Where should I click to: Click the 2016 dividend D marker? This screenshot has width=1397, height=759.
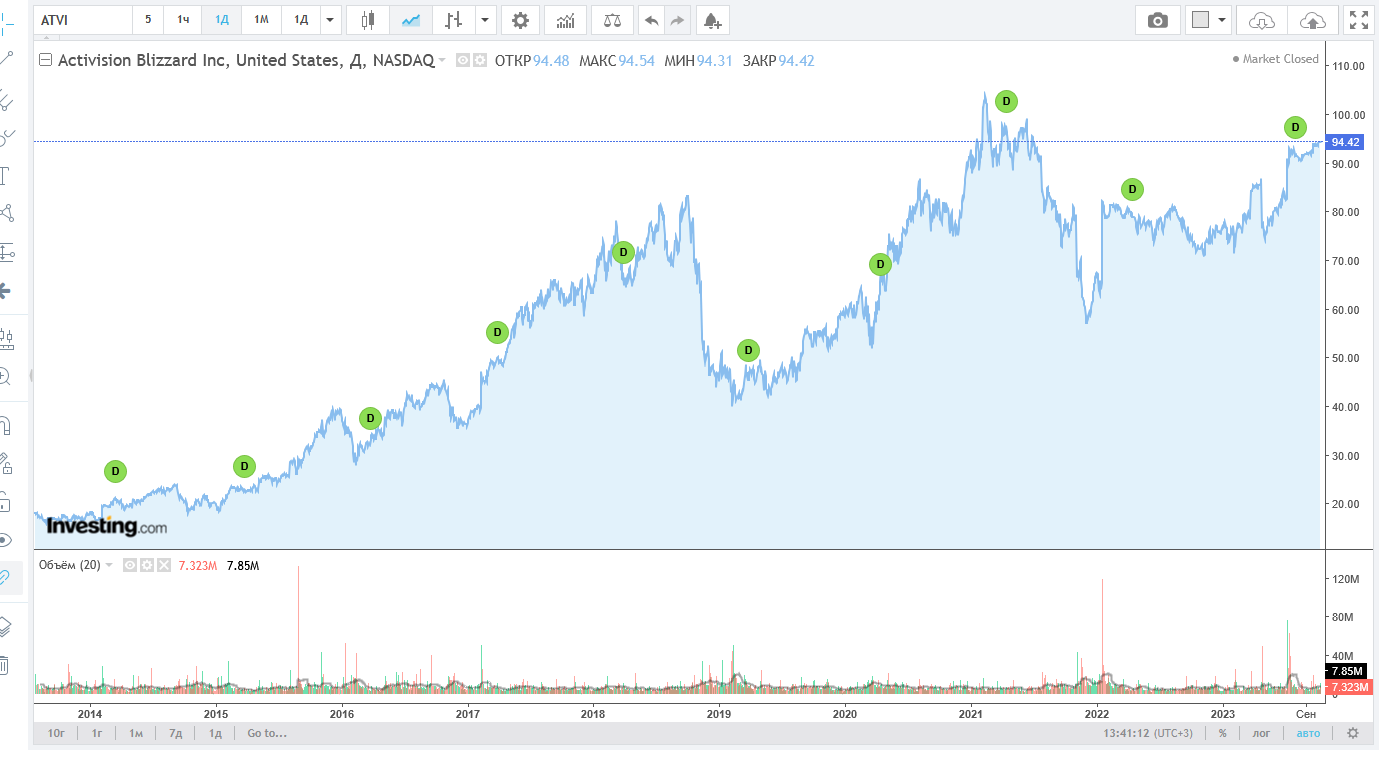point(370,418)
